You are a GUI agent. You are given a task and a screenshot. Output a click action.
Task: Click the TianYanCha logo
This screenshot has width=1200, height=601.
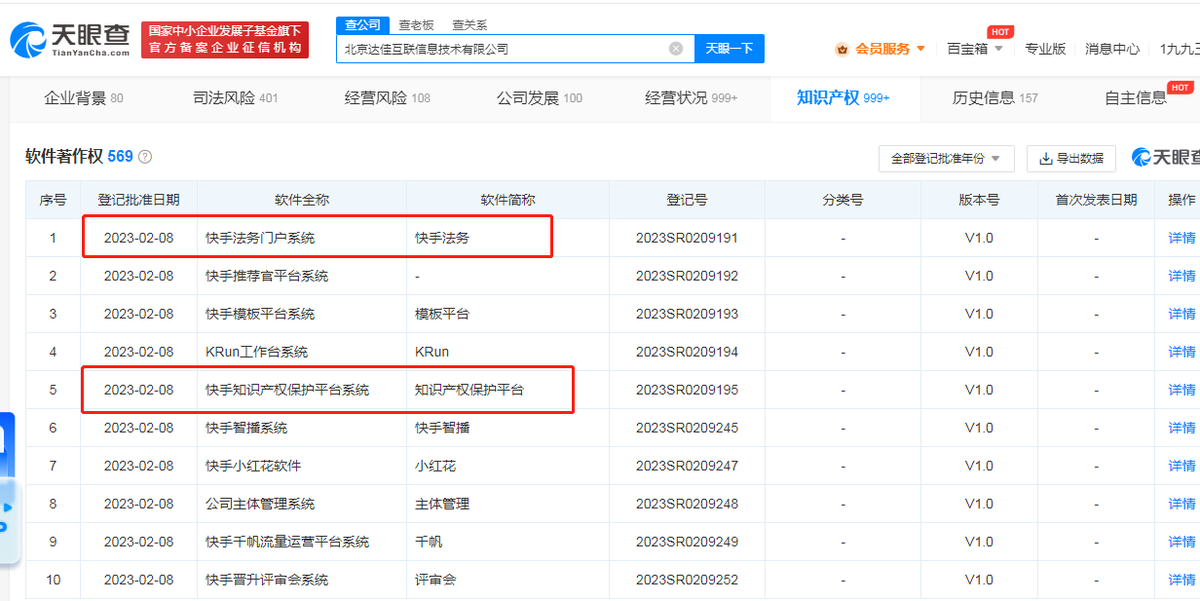pyautogui.click(x=70, y=40)
